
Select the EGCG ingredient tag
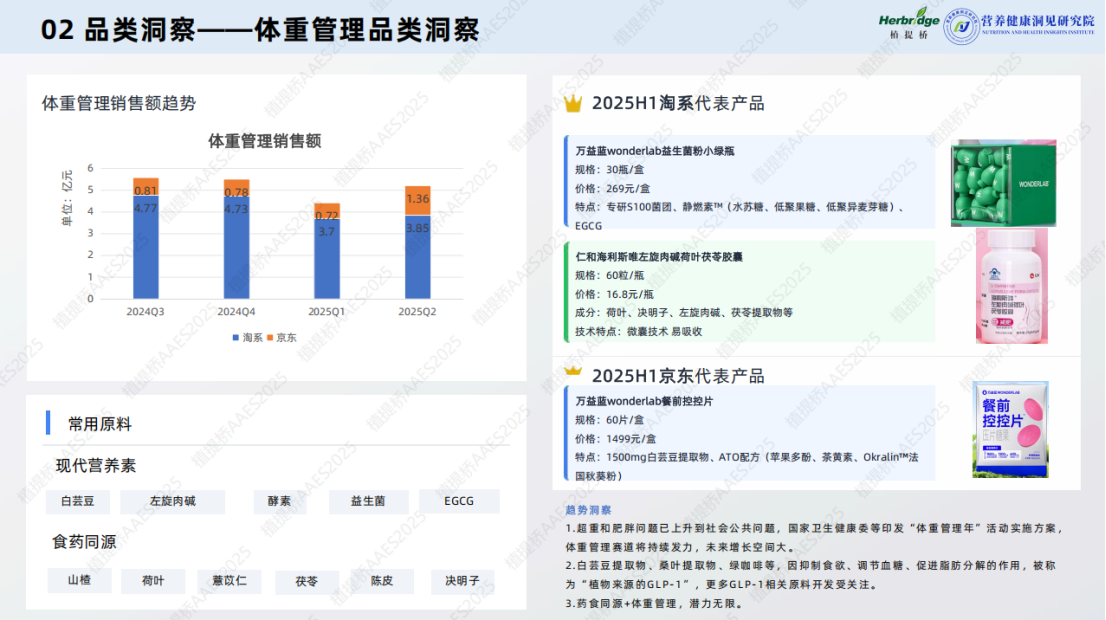[459, 501]
